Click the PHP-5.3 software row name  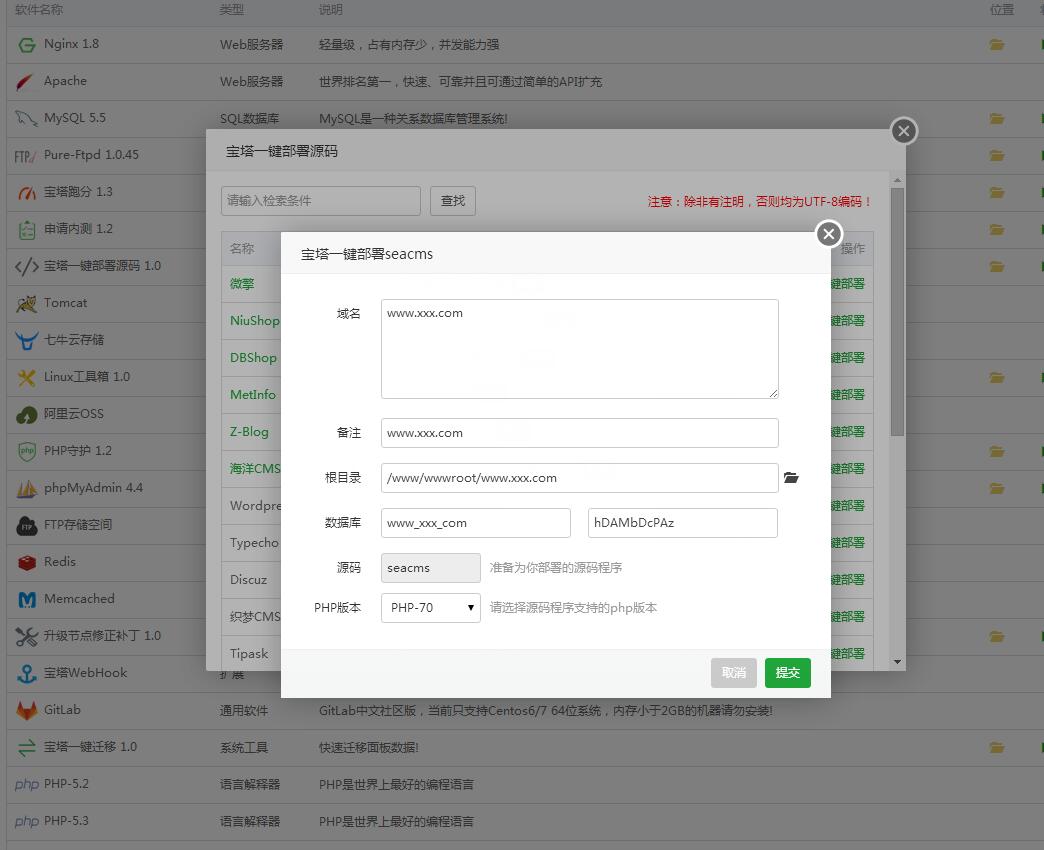(66, 821)
